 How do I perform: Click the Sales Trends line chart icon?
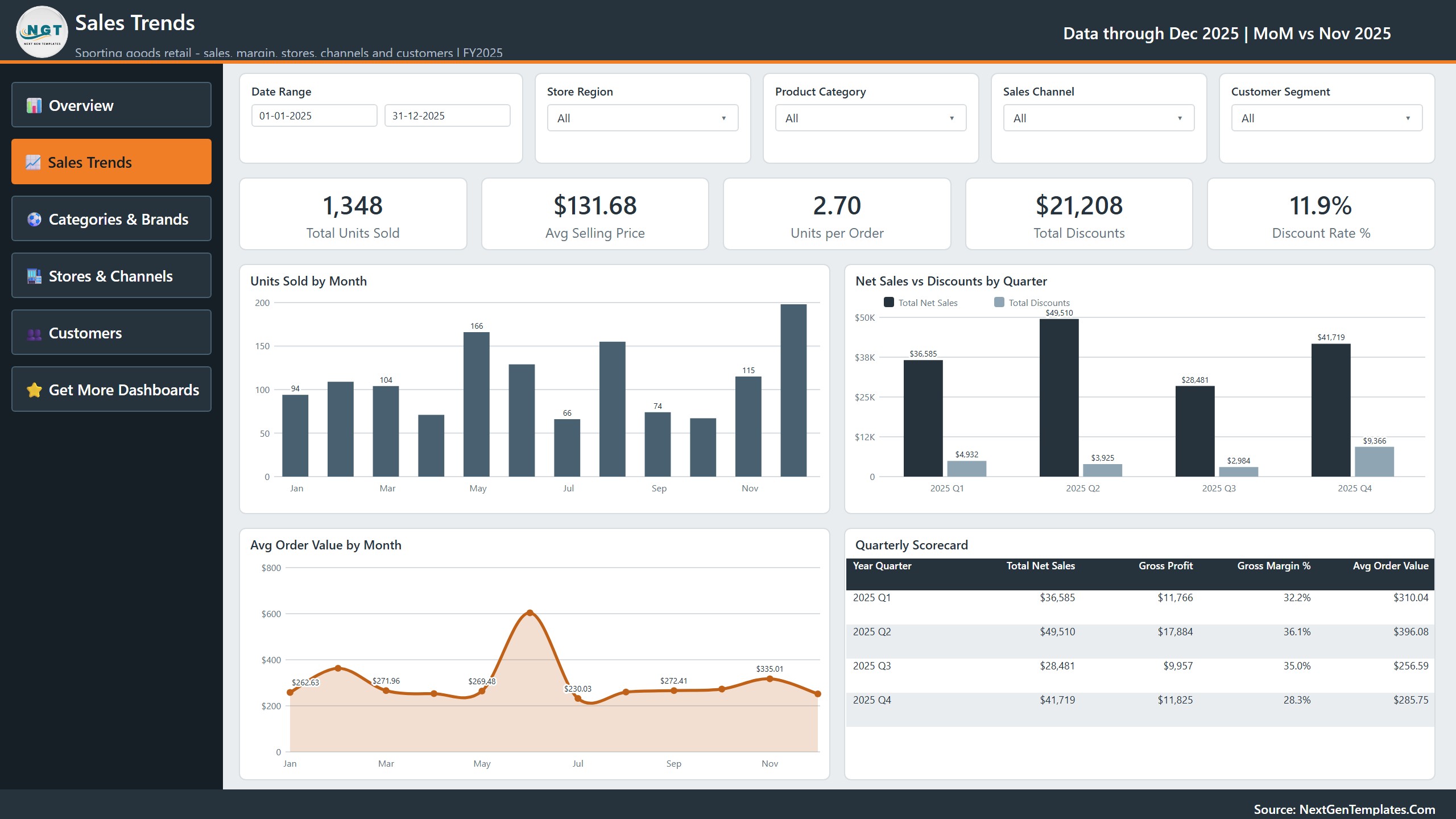(x=33, y=163)
